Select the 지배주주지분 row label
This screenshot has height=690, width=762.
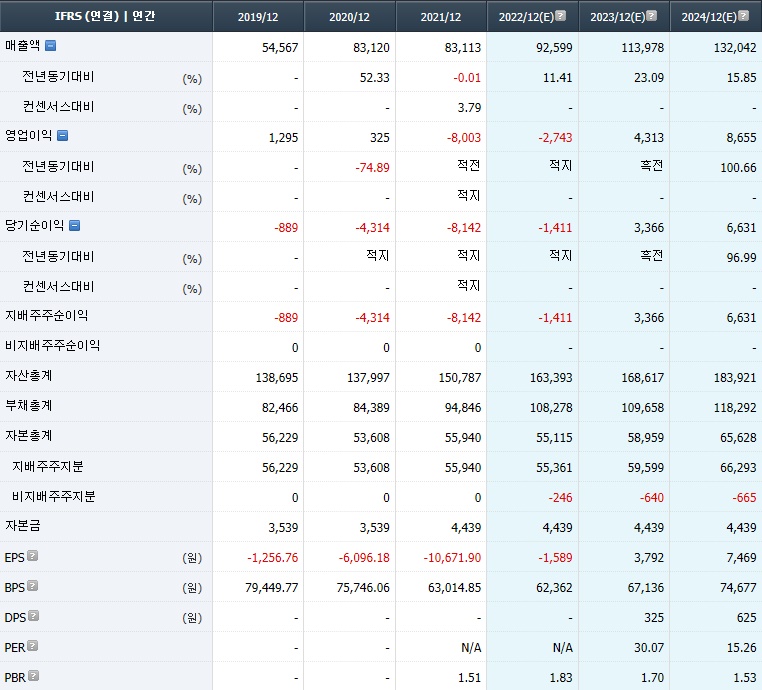point(48,467)
